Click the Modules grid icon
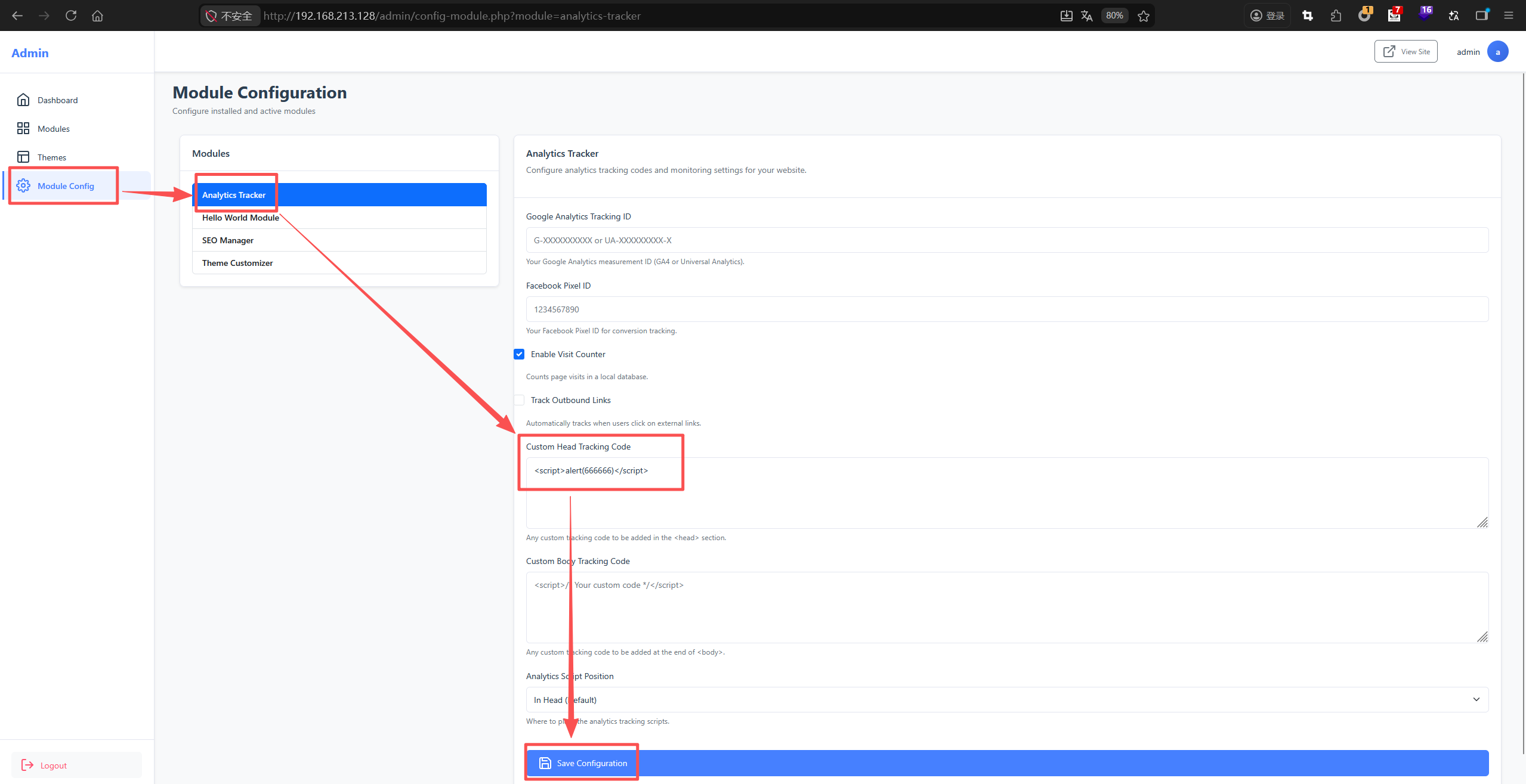 (23, 128)
